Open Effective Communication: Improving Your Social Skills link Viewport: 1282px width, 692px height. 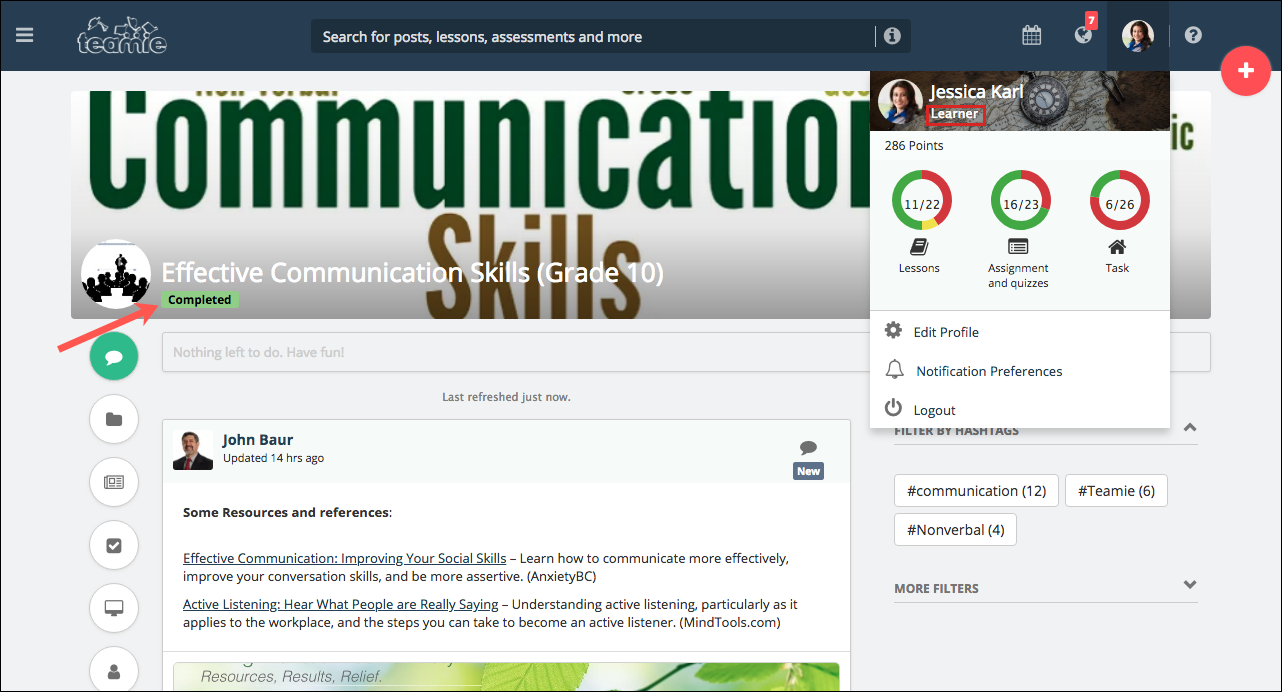[345, 558]
